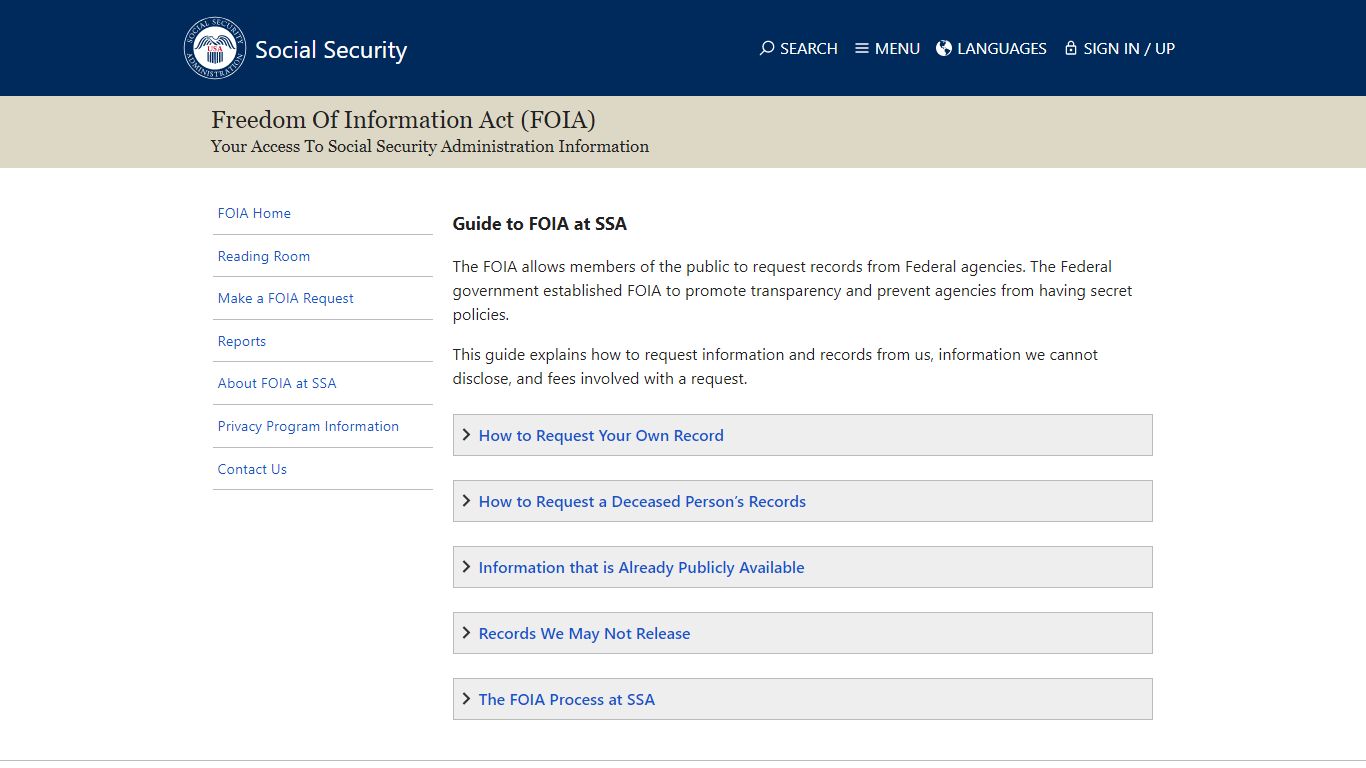Image resolution: width=1366 pixels, height=768 pixels.
Task: Choose LANGUAGES in the header
Action: point(1002,48)
